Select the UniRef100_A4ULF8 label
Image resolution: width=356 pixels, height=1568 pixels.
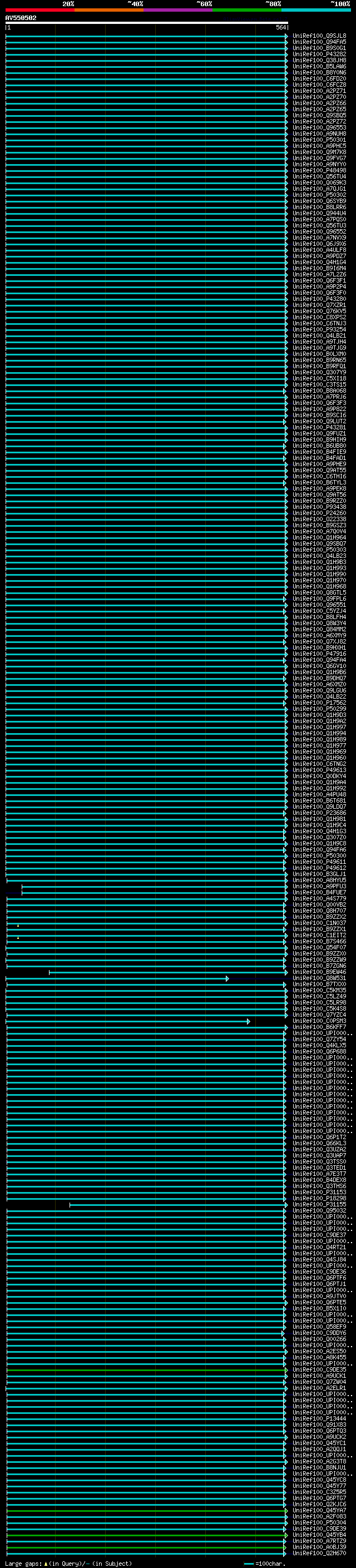[x=319, y=250]
